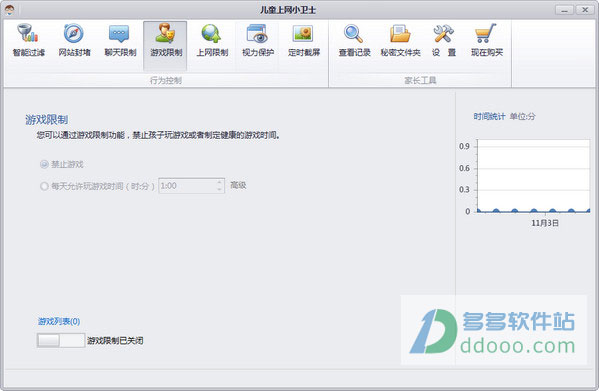Click the 游戏限制 section heading

[x=47, y=120]
